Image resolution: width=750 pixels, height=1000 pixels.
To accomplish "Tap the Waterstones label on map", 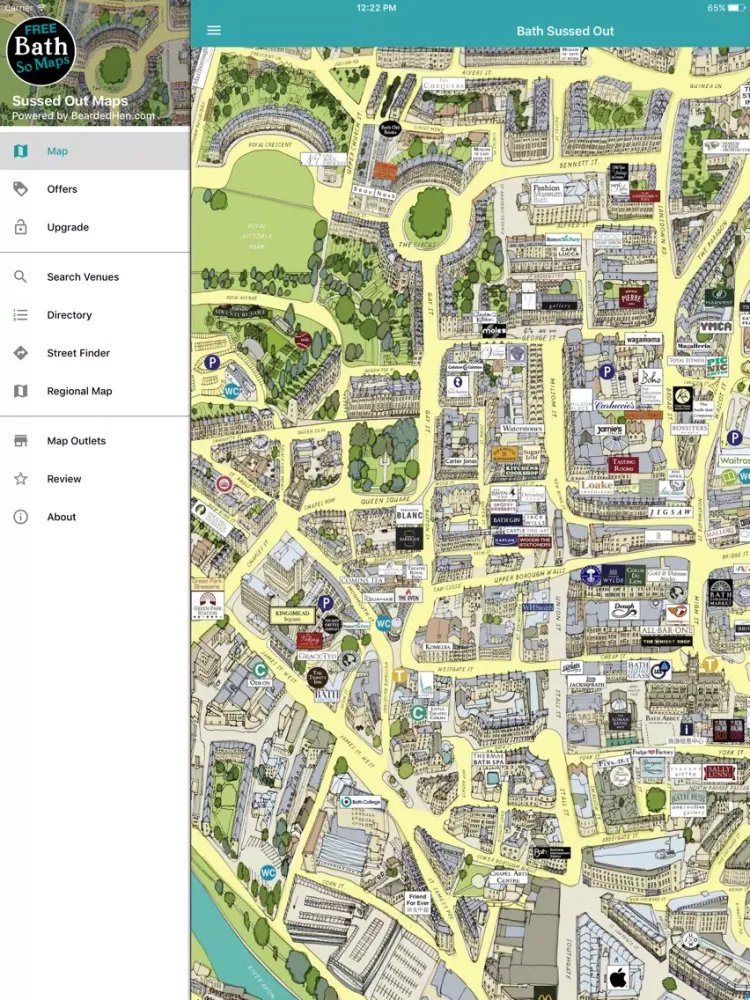I will tap(522, 429).
